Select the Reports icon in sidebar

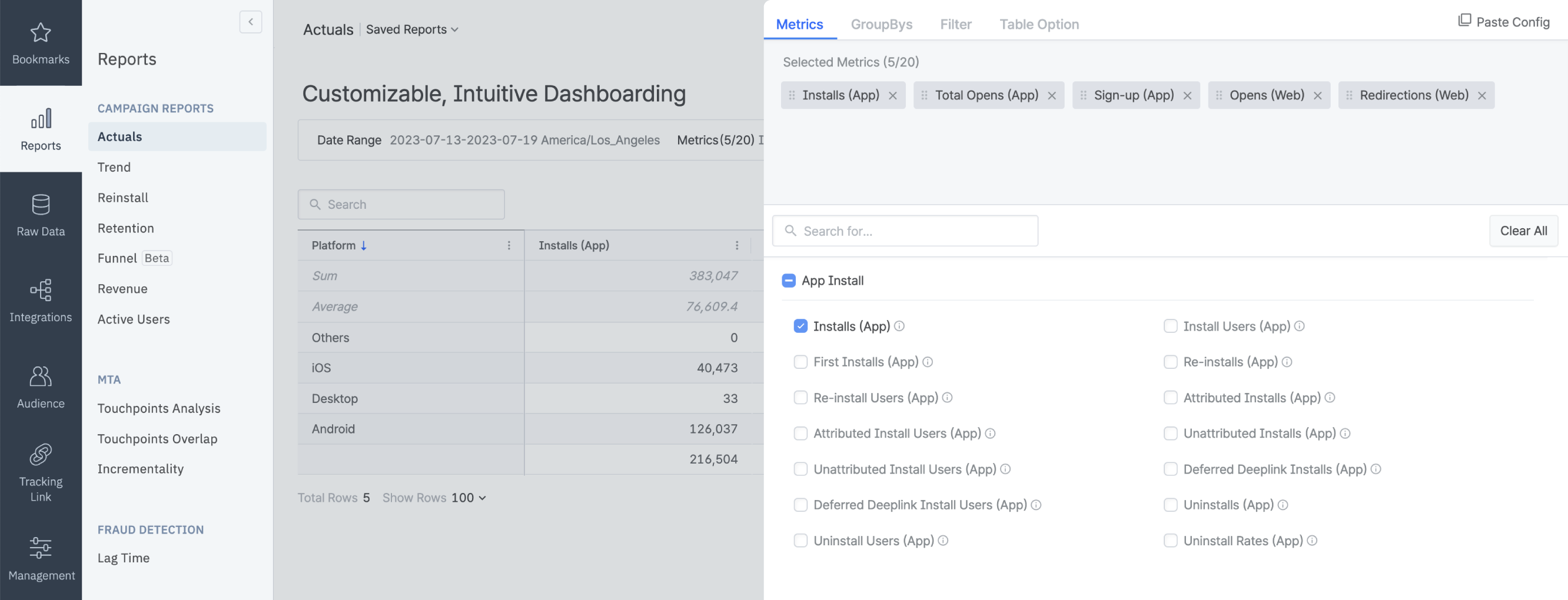(x=40, y=128)
